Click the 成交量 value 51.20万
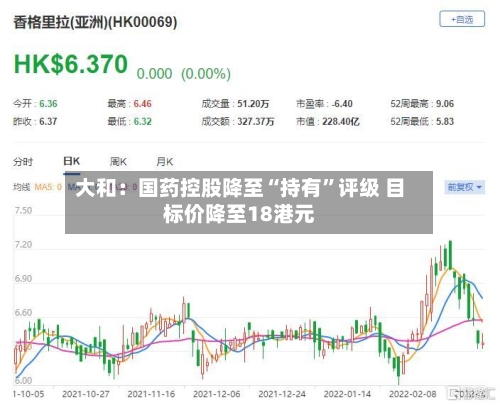 coord(253,104)
